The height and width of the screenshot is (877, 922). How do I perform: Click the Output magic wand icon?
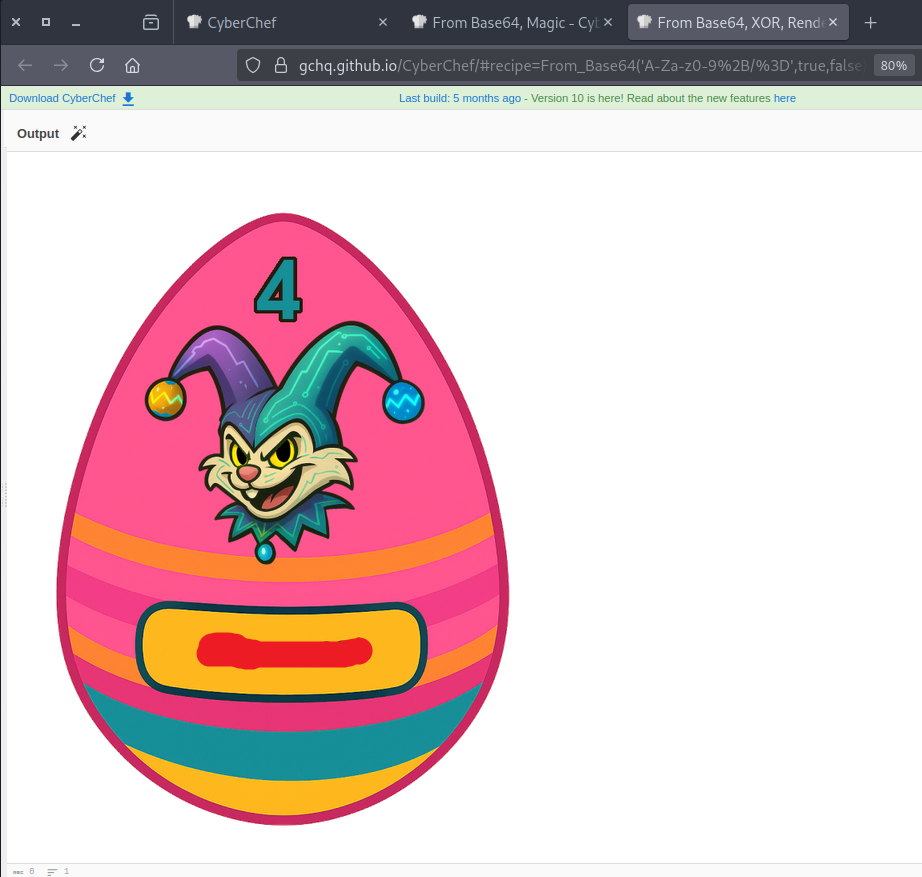point(79,133)
